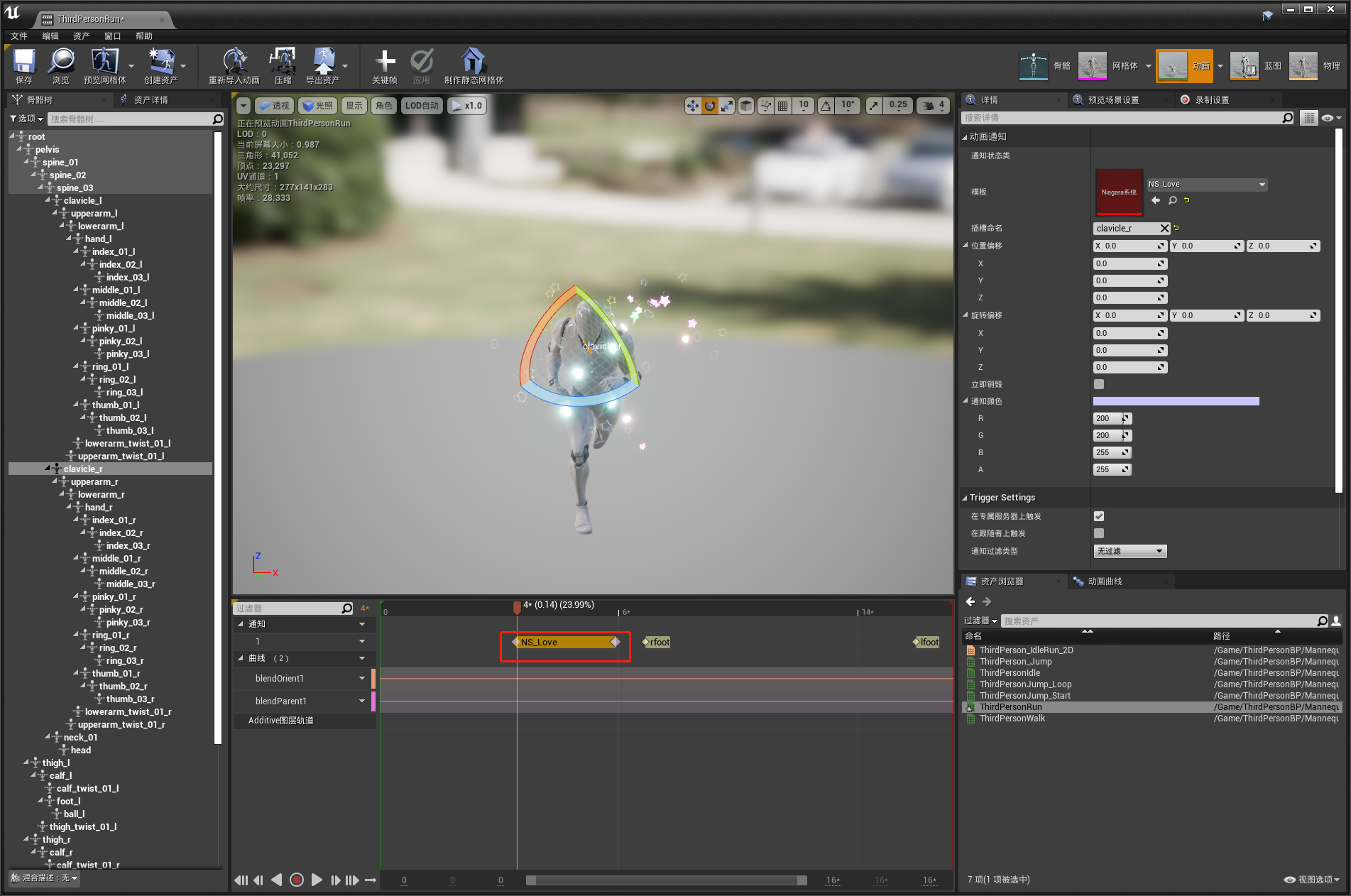Click the 角色 character button
This screenshot has height=896, width=1351.
384,106
